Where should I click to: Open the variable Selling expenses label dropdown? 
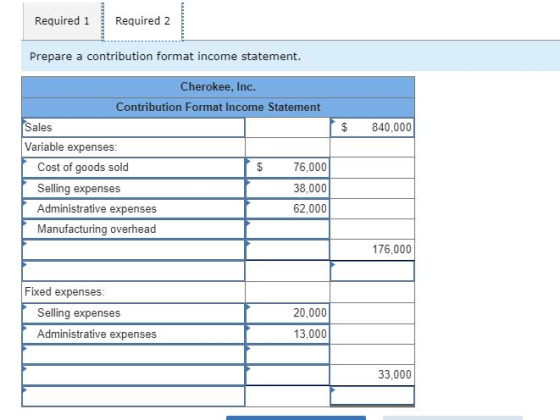134,188
